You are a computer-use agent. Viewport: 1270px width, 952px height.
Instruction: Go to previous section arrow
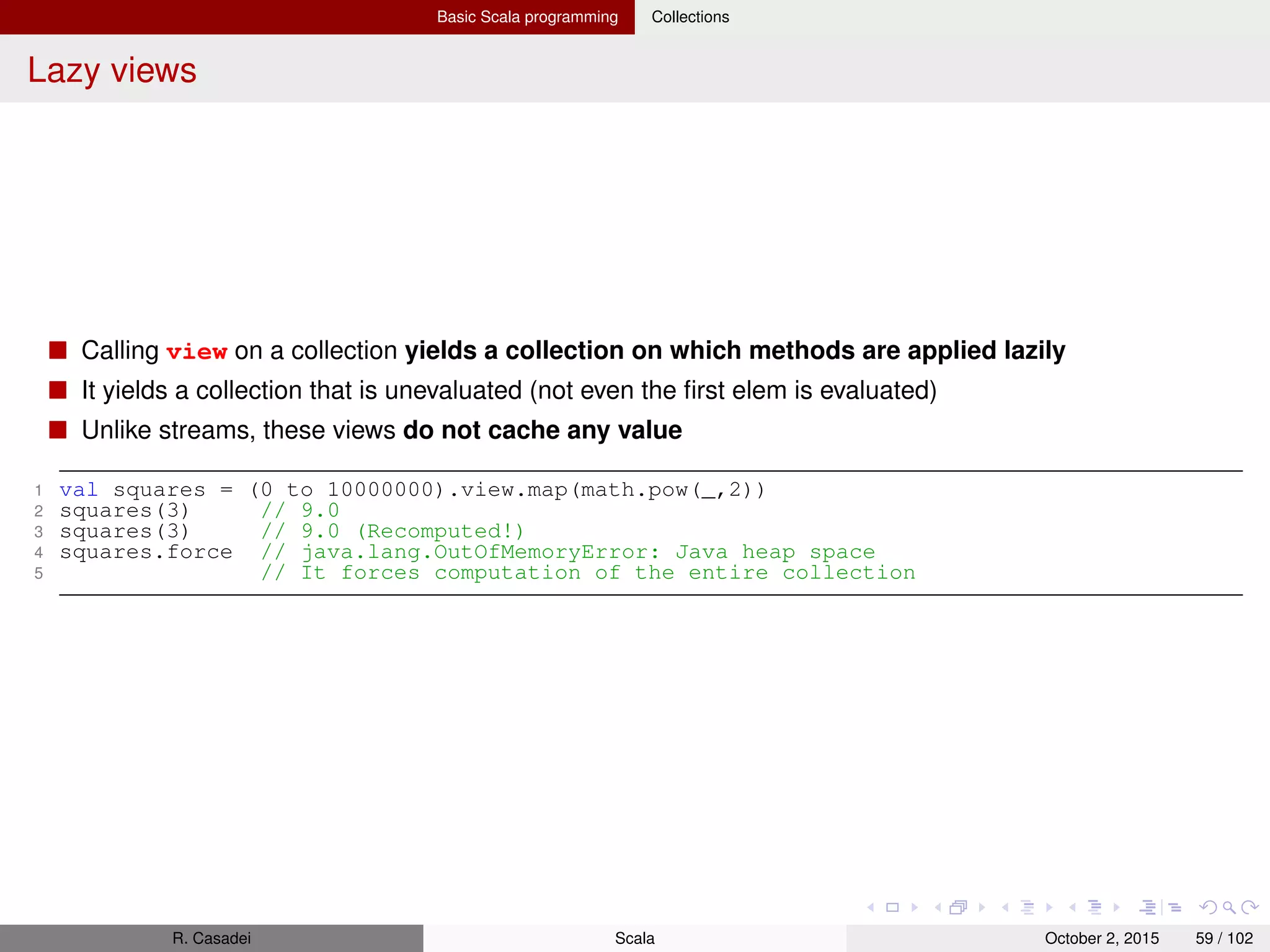pyautogui.click(x=1072, y=907)
